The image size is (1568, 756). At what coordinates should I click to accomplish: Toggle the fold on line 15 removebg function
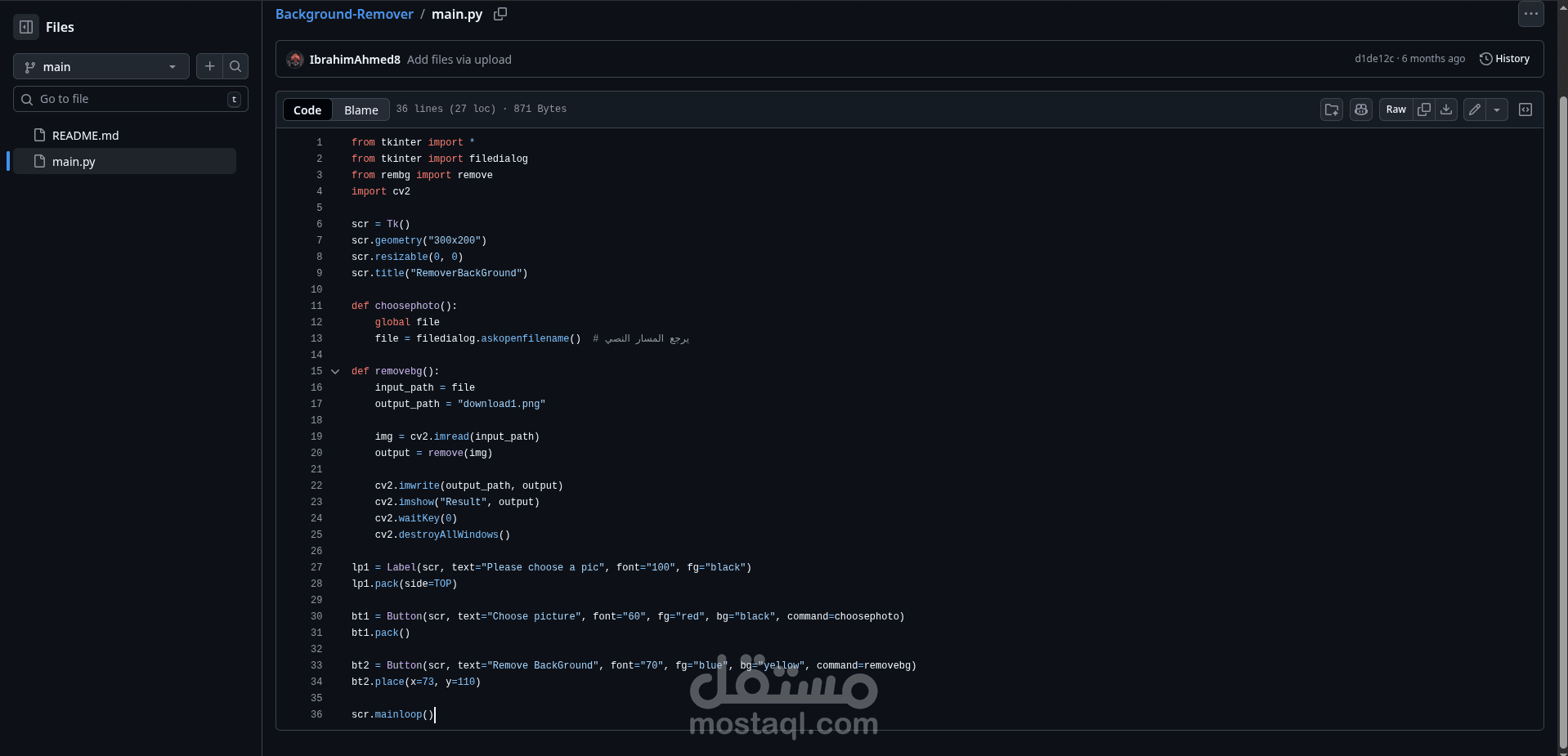pyautogui.click(x=334, y=371)
